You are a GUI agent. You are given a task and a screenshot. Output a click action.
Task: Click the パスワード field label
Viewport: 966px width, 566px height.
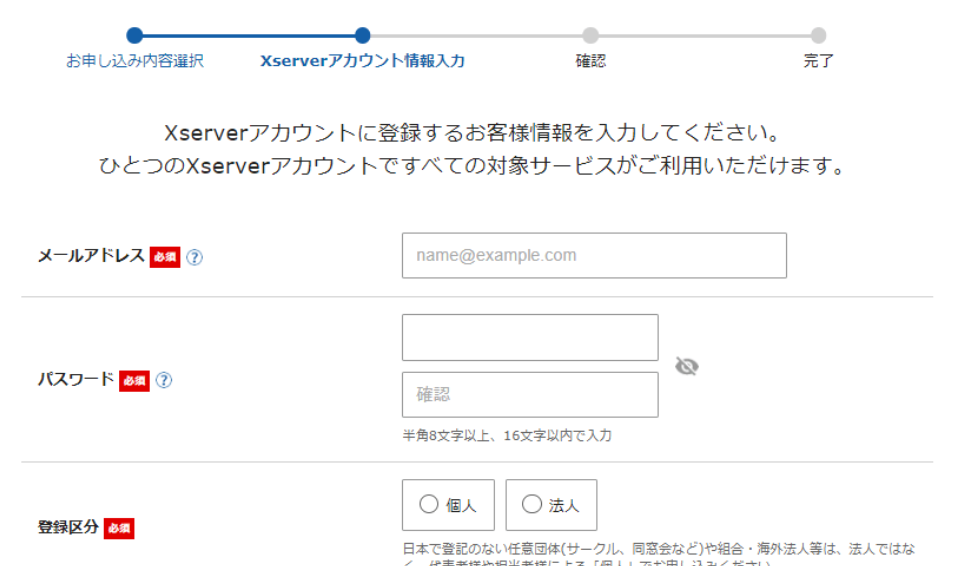(76, 379)
